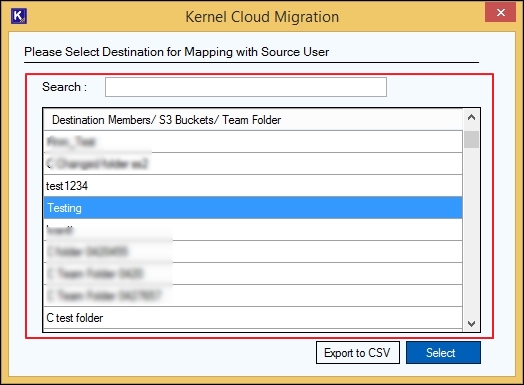Click the scrollbar up arrow
The width and height of the screenshot is (524, 385).
[x=472, y=117]
